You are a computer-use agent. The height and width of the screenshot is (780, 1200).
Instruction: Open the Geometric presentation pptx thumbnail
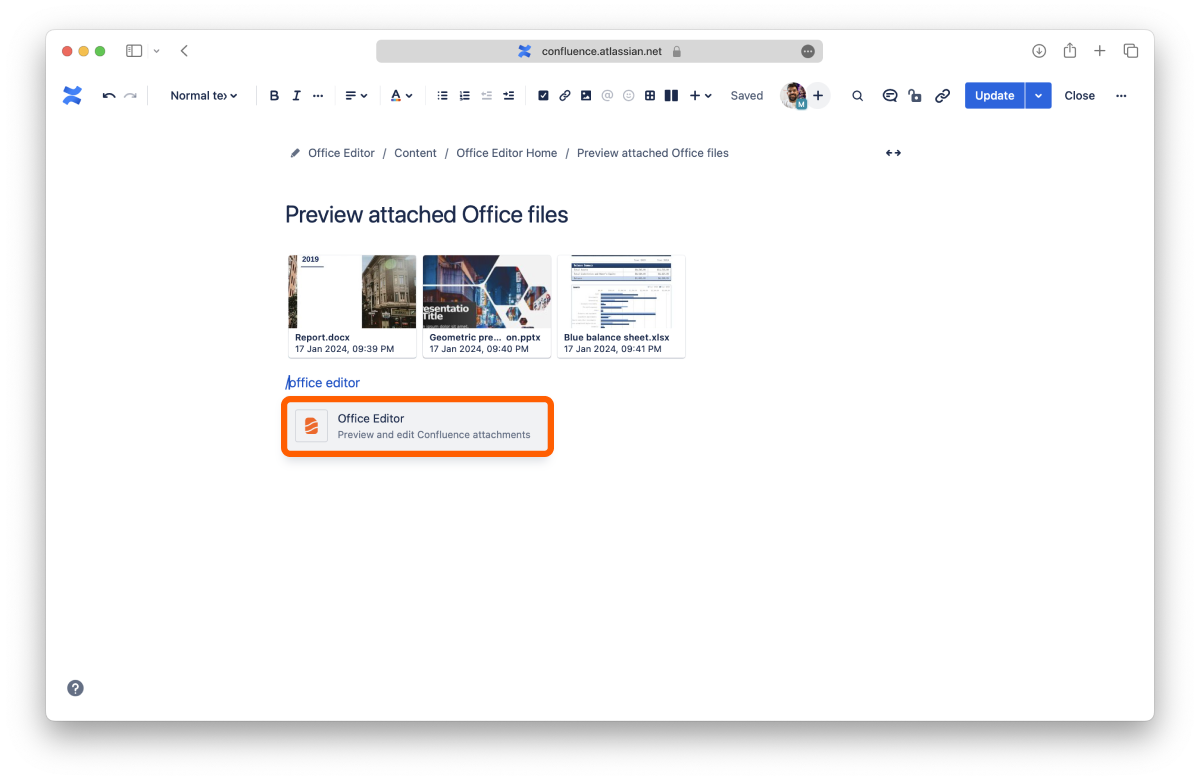[487, 306]
